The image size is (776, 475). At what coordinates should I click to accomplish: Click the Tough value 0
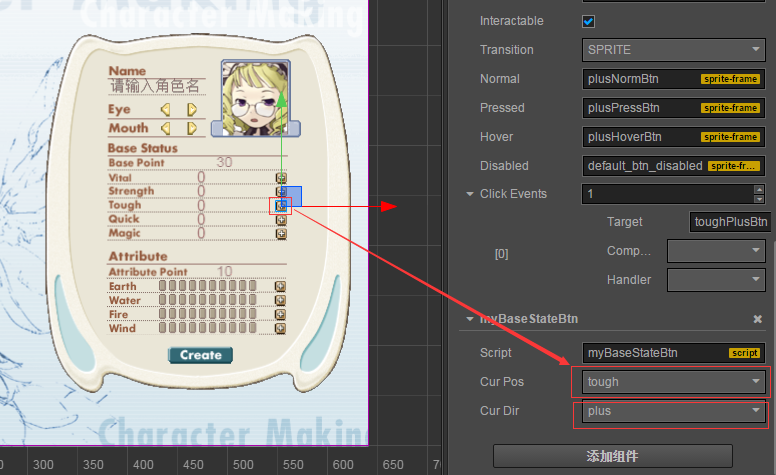(201, 205)
